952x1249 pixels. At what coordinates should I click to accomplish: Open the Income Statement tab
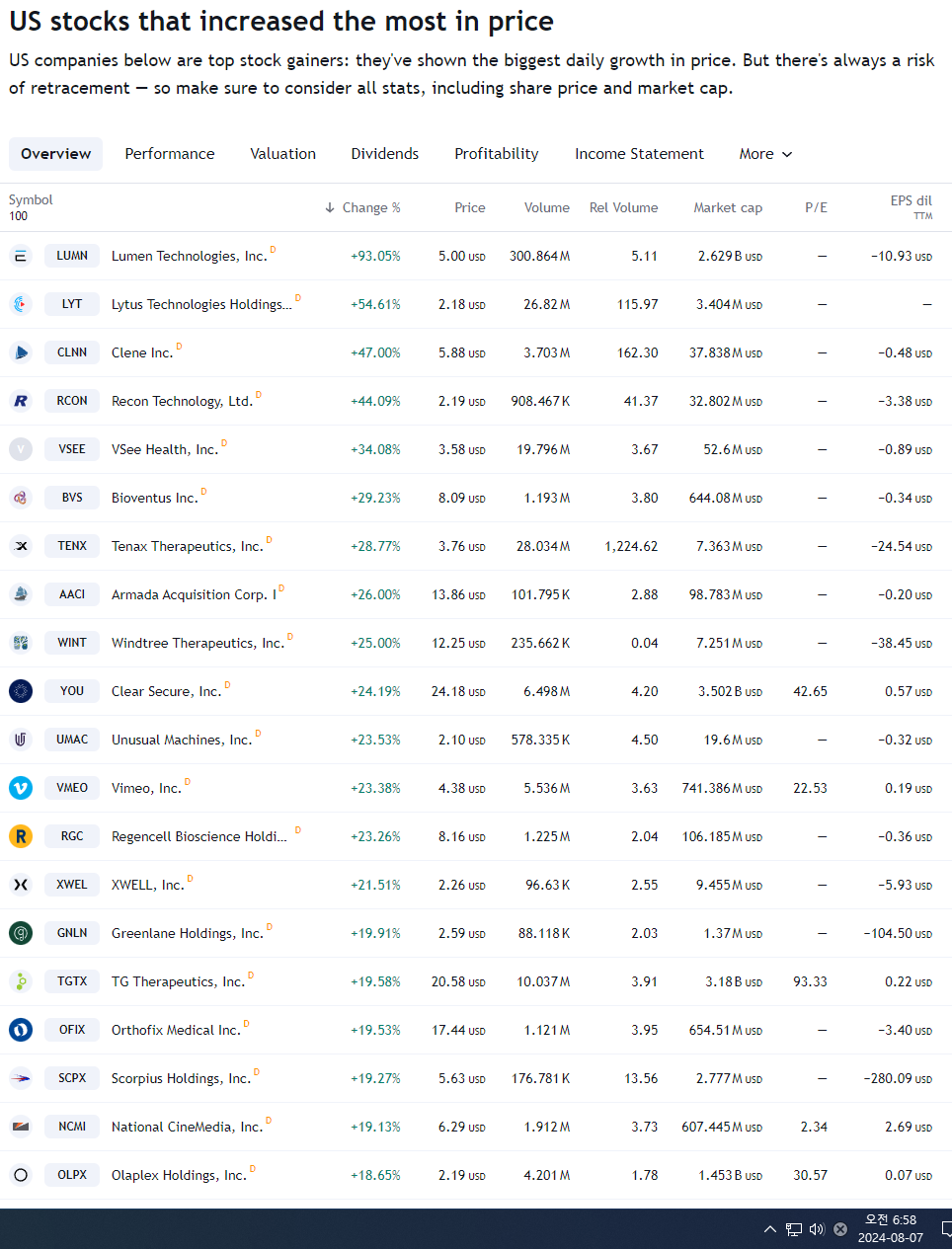(x=639, y=154)
